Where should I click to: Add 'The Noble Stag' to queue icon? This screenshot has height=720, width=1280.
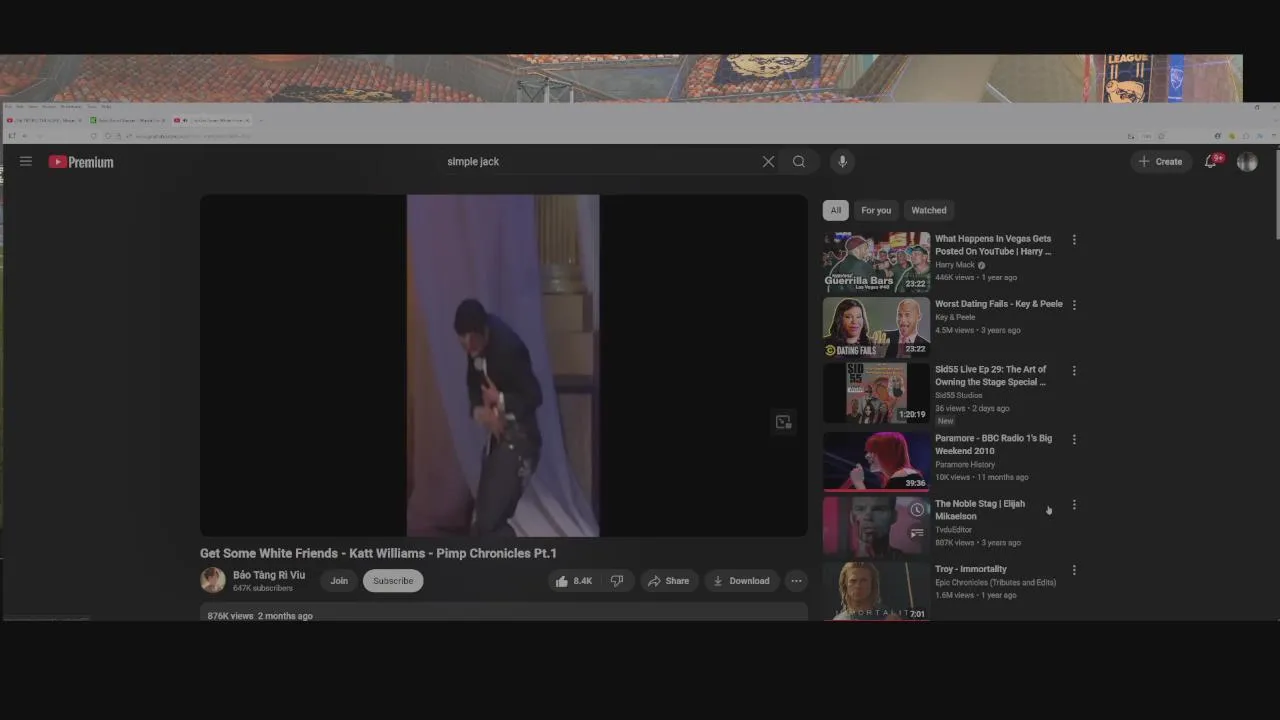[917, 533]
